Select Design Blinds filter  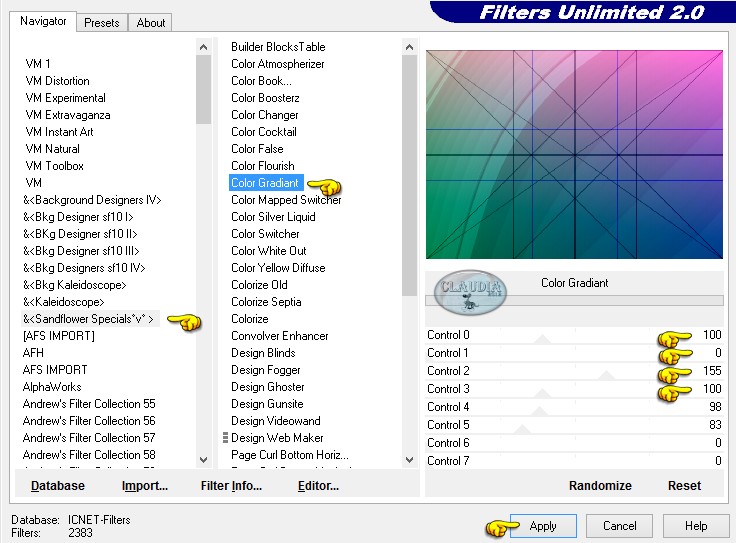pyautogui.click(x=263, y=352)
